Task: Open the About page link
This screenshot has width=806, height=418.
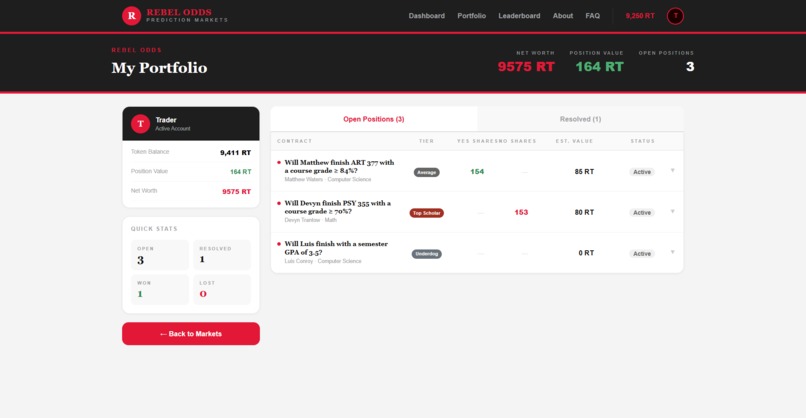Action: pos(563,16)
